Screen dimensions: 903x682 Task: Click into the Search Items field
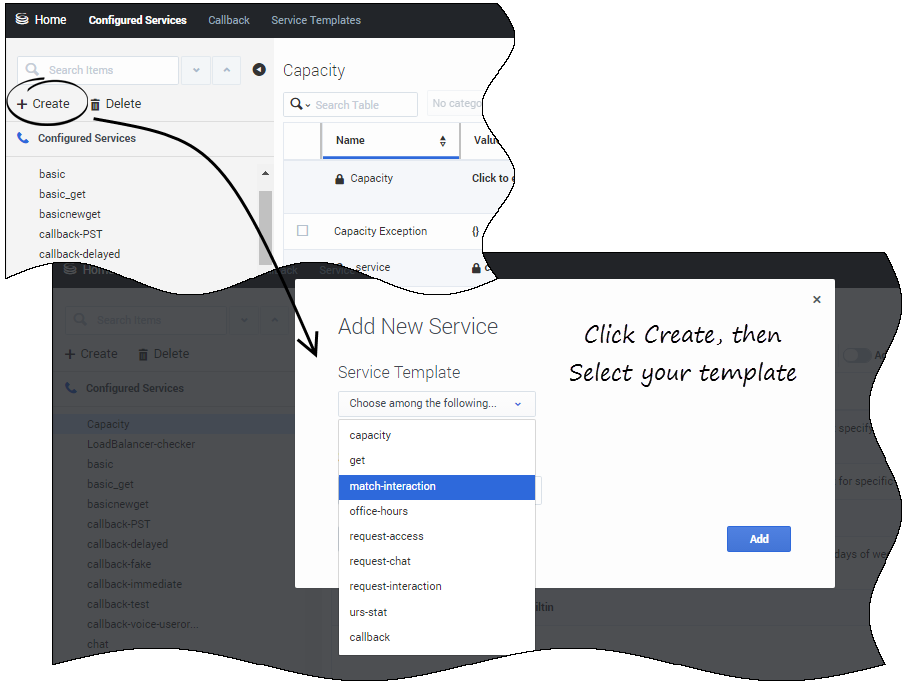tap(108, 70)
